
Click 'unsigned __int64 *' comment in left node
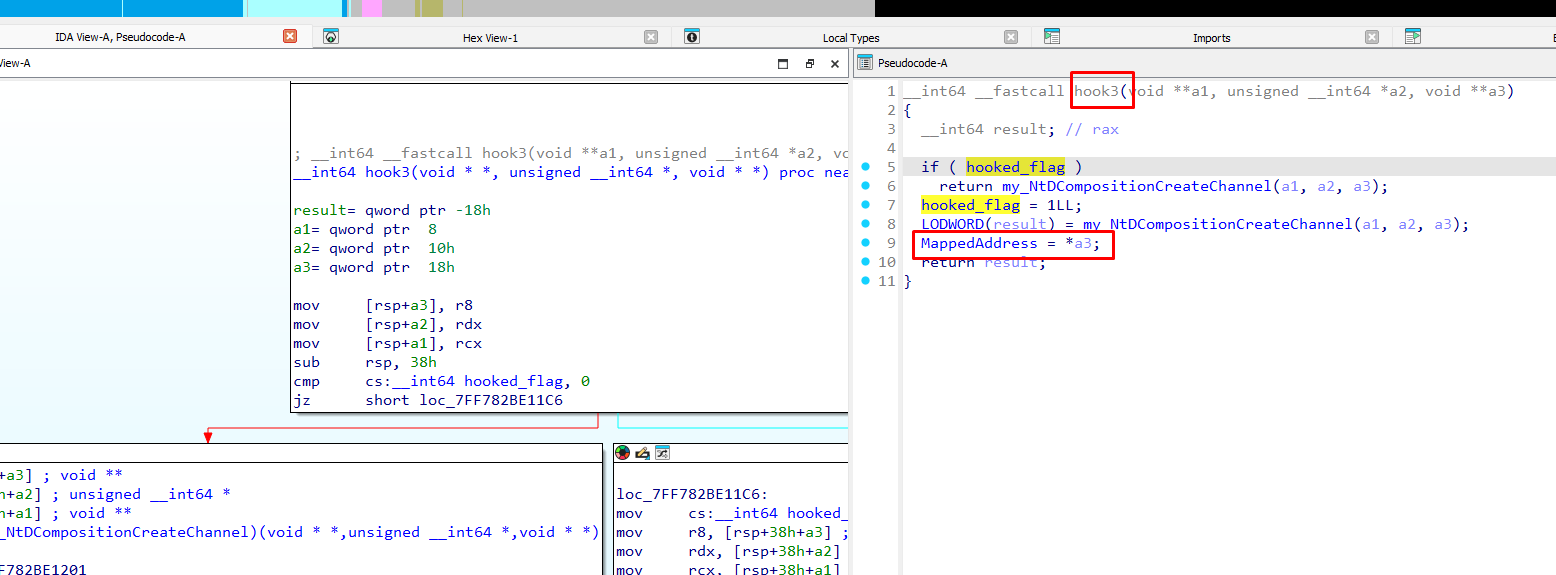coord(150,494)
